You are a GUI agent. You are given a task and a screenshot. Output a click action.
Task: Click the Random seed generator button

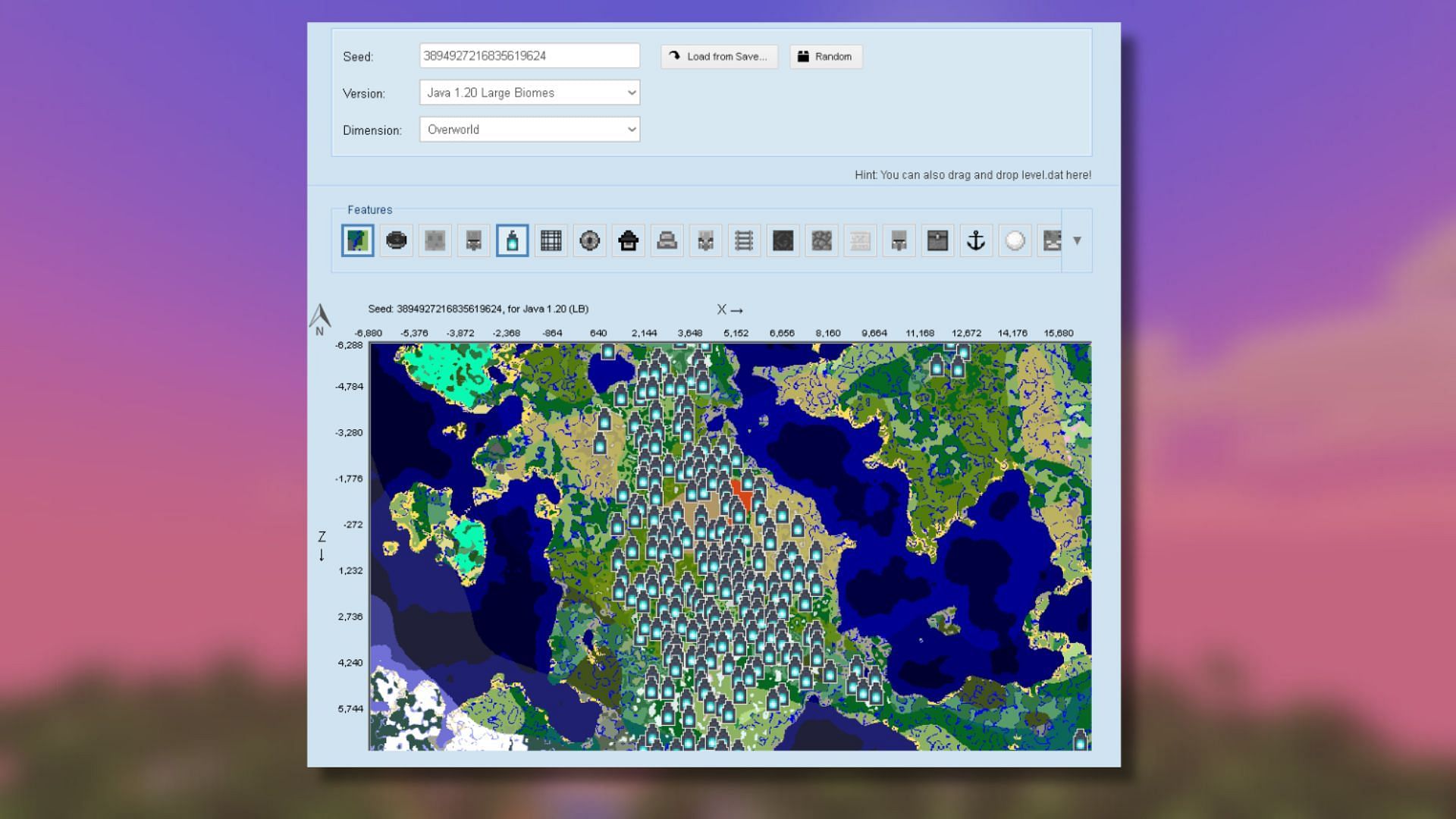826,55
